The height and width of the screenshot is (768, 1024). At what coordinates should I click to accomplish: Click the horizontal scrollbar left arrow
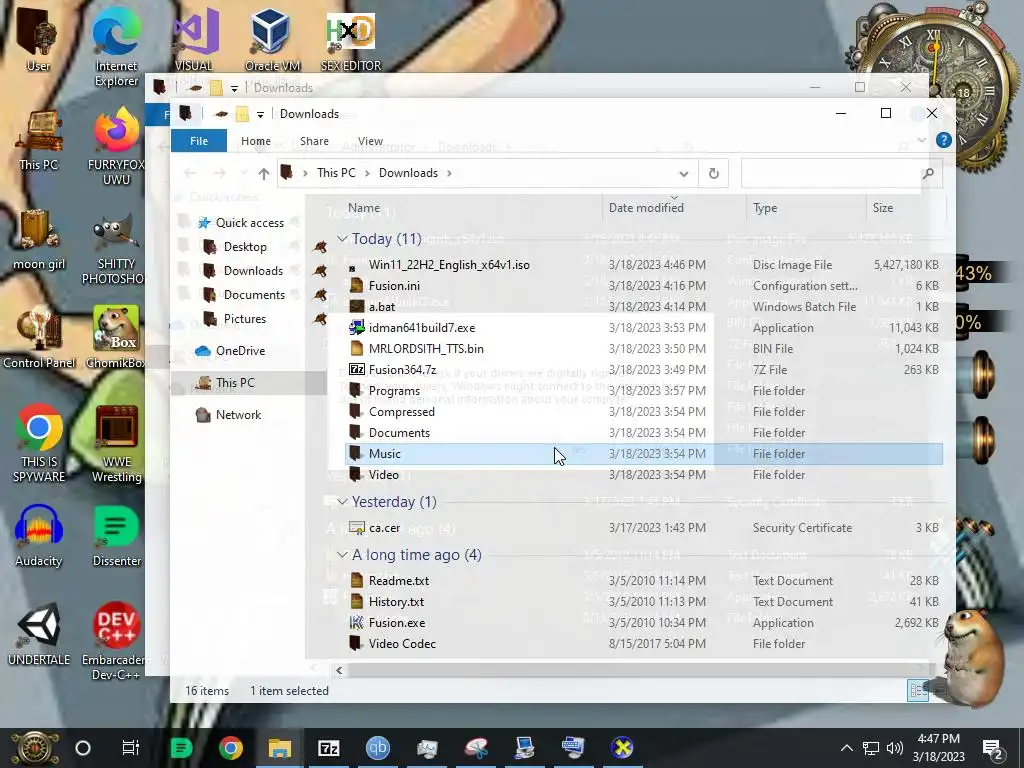[x=339, y=670]
